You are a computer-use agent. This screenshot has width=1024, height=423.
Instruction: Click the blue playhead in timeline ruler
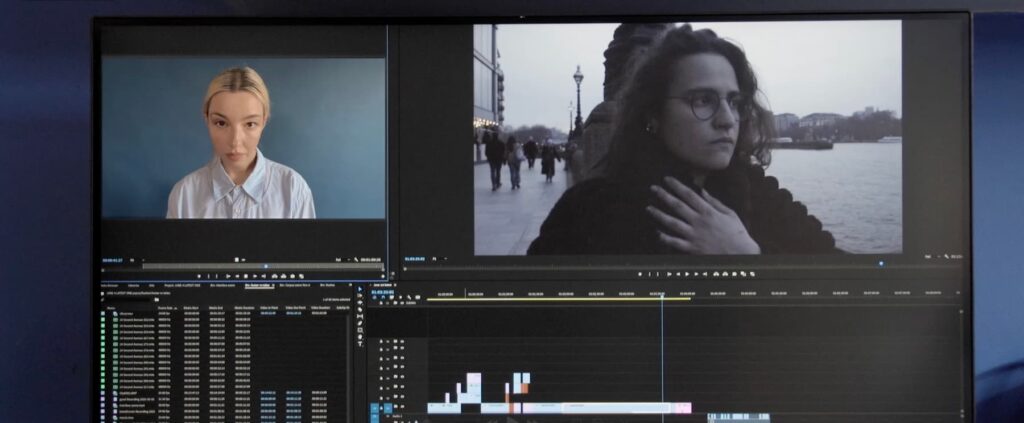pyautogui.click(x=661, y=296)
